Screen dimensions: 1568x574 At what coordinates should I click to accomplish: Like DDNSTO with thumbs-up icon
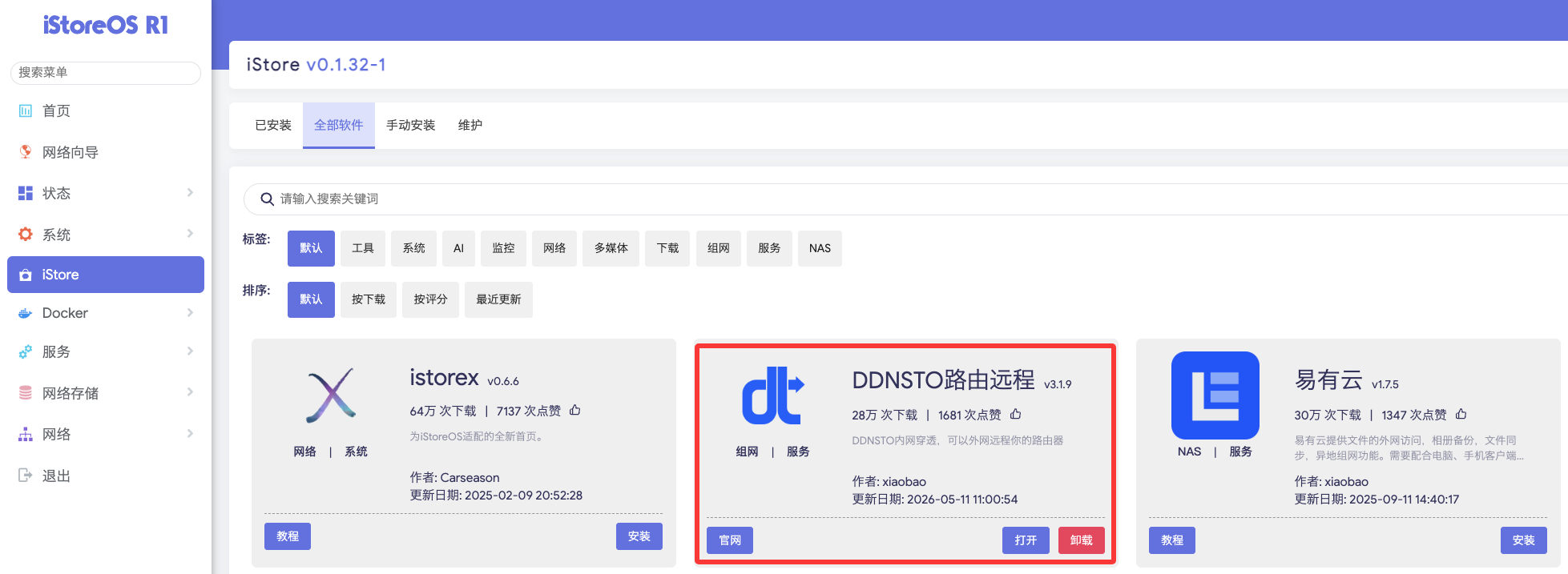1015,414
